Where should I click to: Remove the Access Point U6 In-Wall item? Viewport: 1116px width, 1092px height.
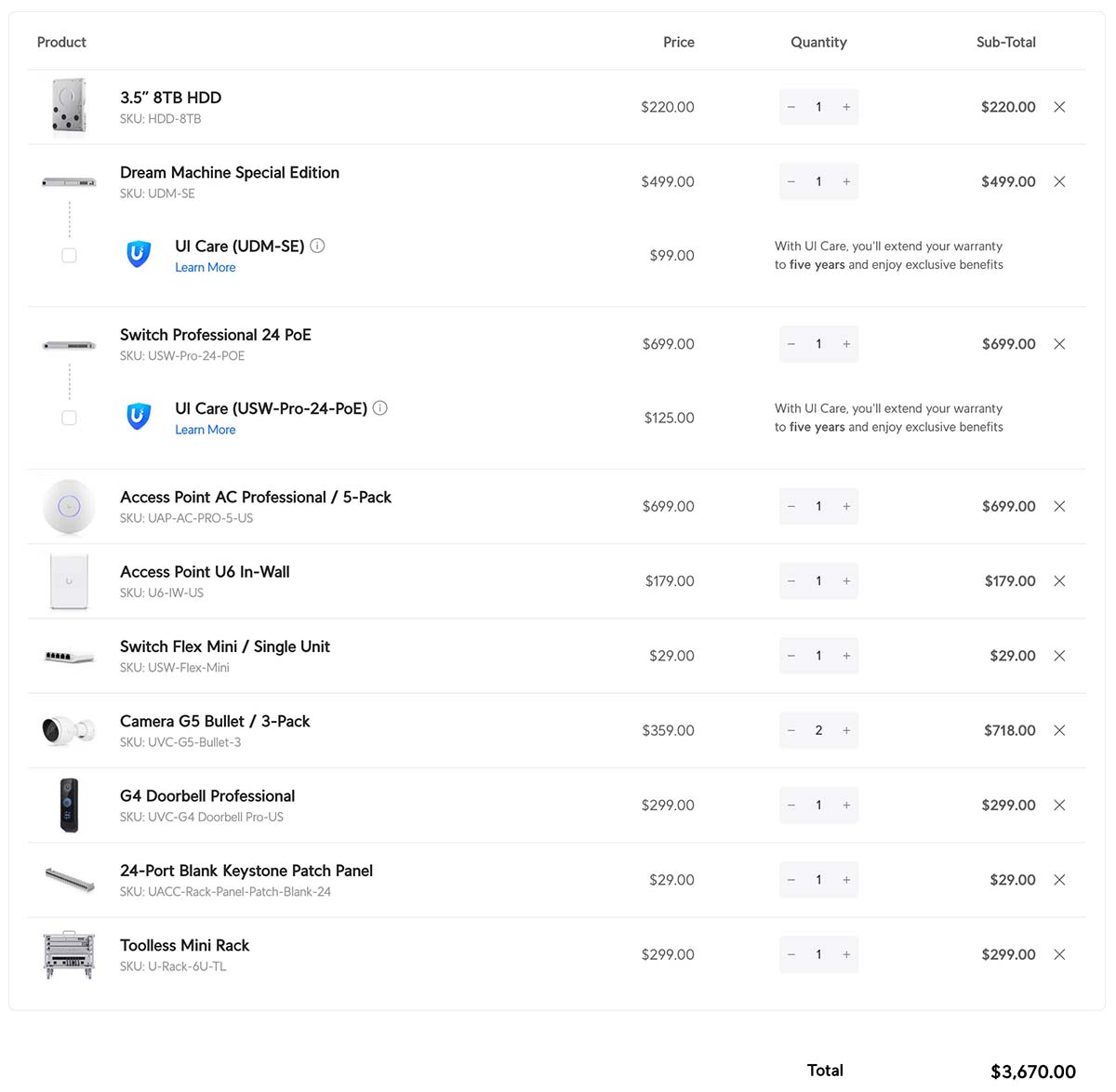point(1059,580)
